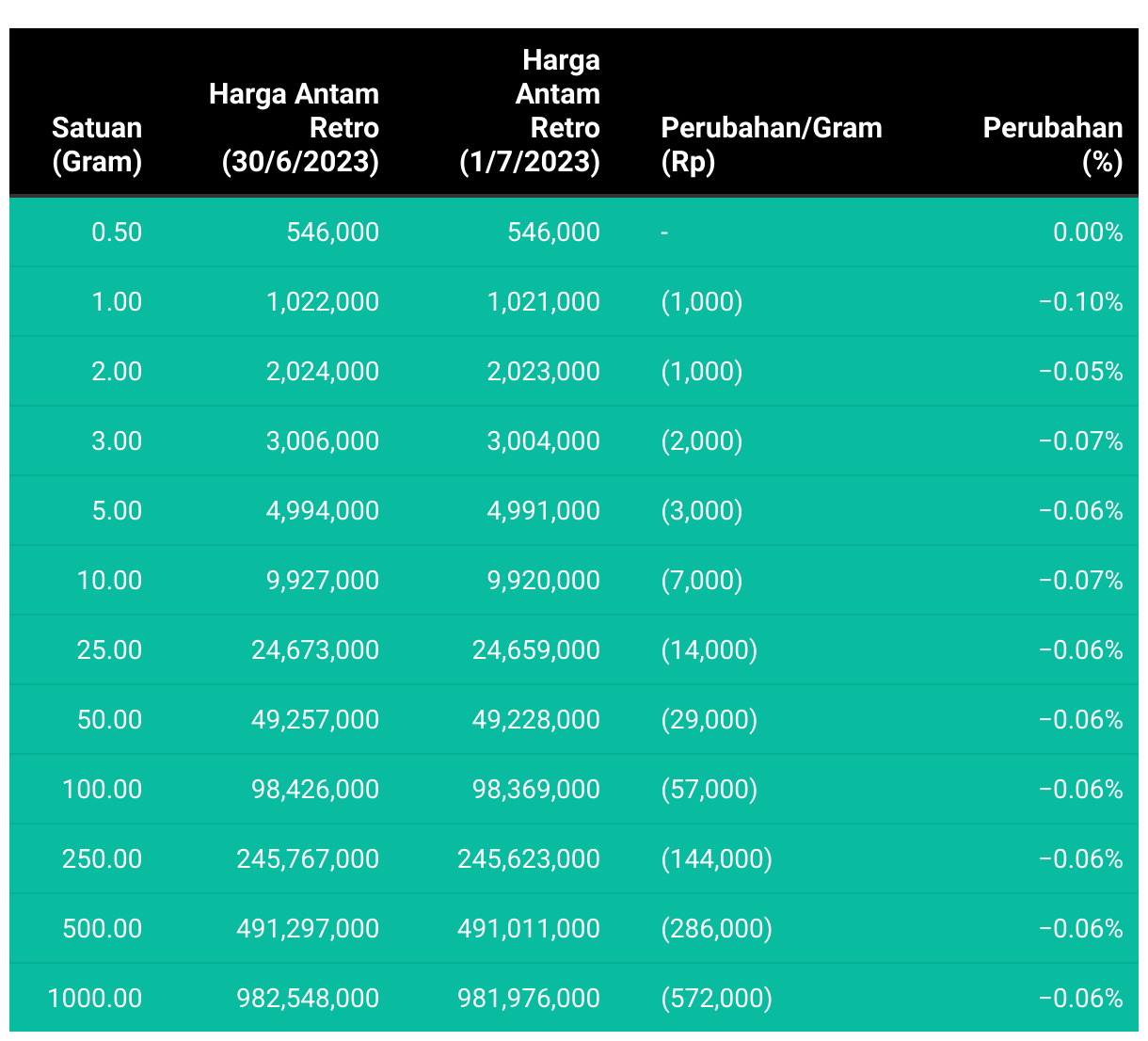
Task: Click the price 24,659,000
Action: point(536,650)
